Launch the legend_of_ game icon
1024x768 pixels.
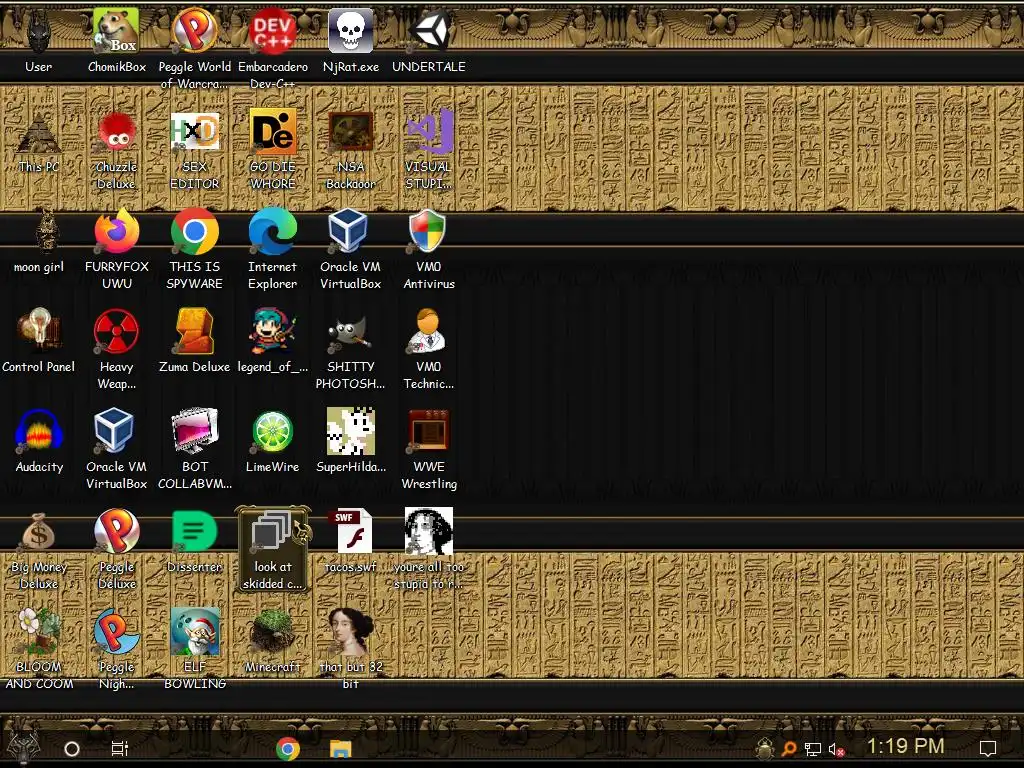(x=273, y=342)
